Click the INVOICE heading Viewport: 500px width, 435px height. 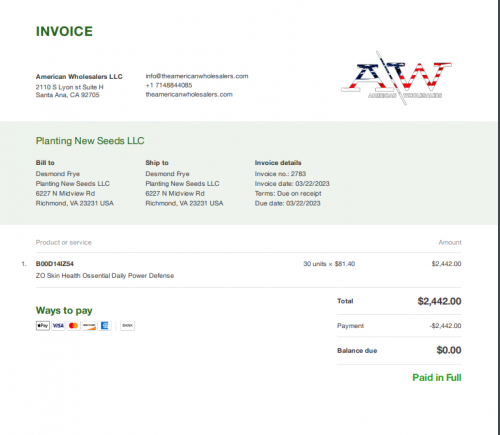point(64,31)
